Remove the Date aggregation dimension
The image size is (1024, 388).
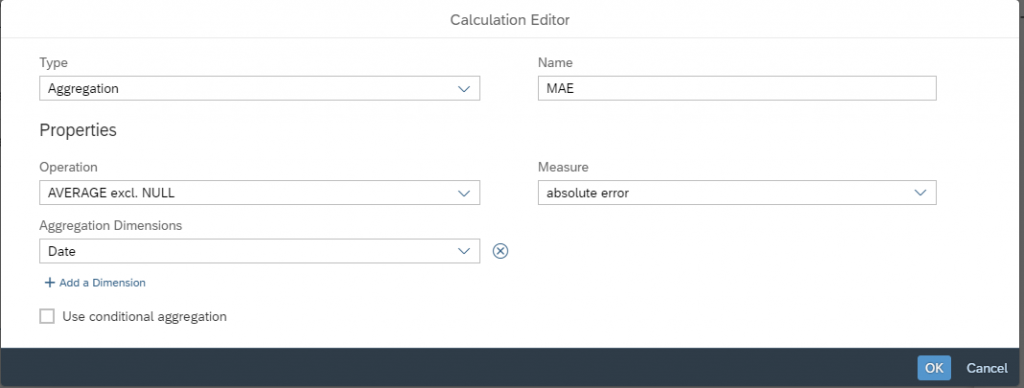[x=500, y=251]
